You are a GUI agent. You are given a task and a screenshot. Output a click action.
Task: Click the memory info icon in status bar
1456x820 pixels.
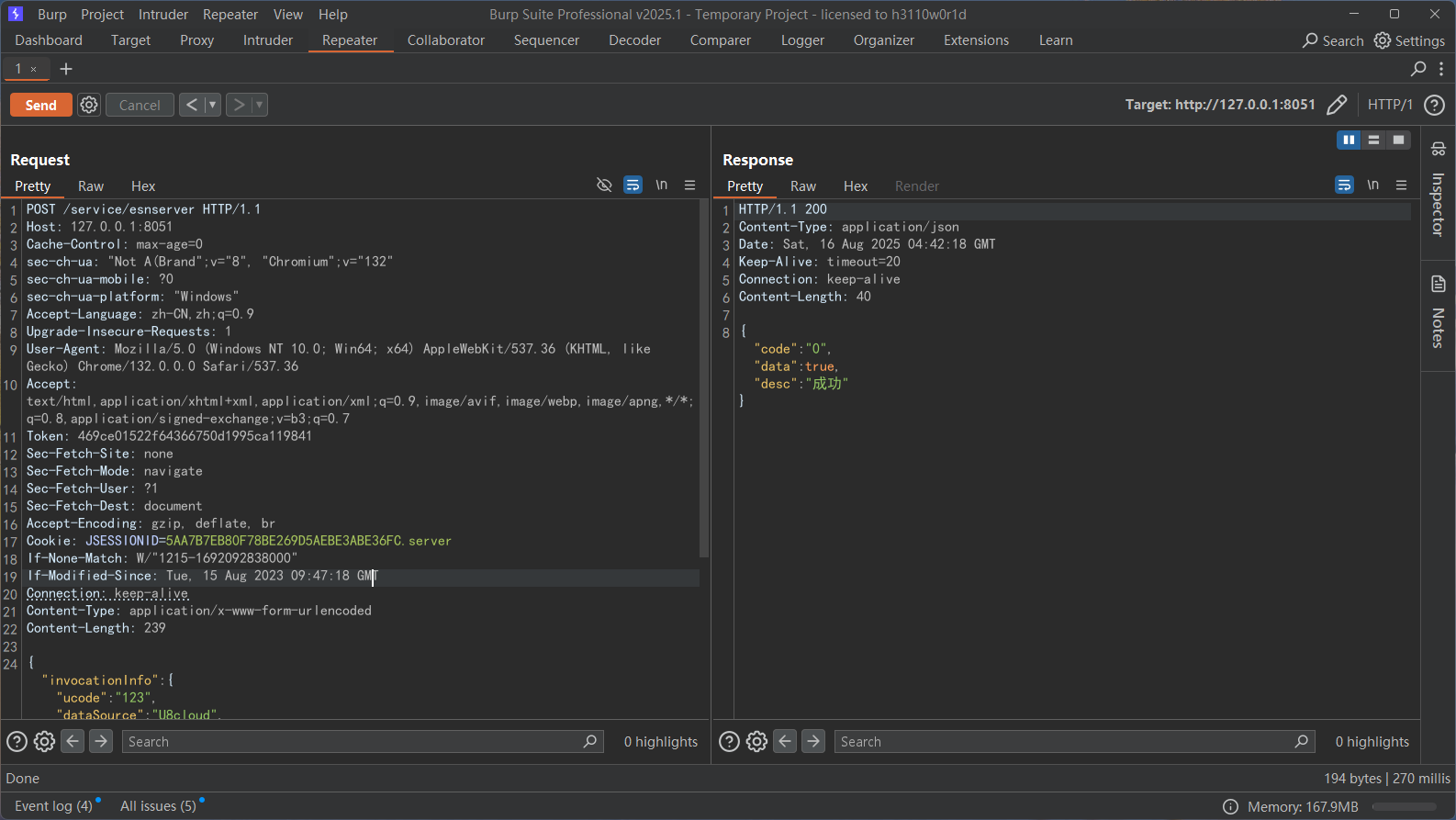pos(1230,806)
